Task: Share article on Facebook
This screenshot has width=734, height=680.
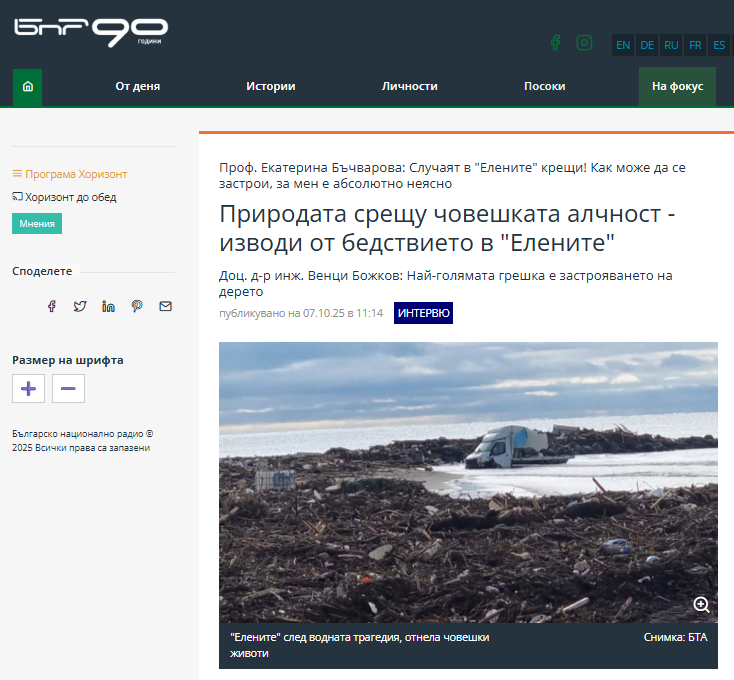Action: [52, 306]
